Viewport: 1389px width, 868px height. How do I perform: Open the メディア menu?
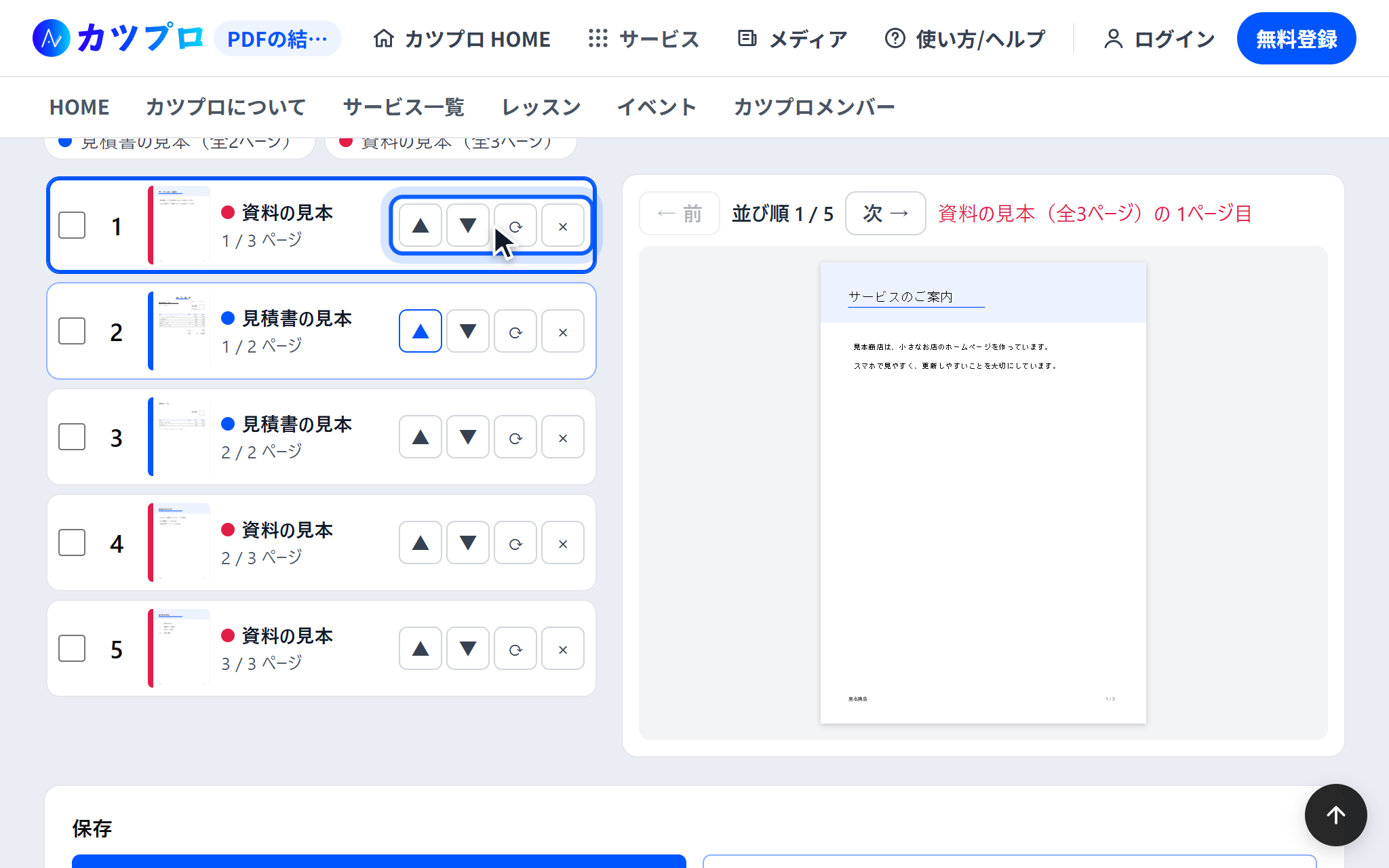point(792,39)
